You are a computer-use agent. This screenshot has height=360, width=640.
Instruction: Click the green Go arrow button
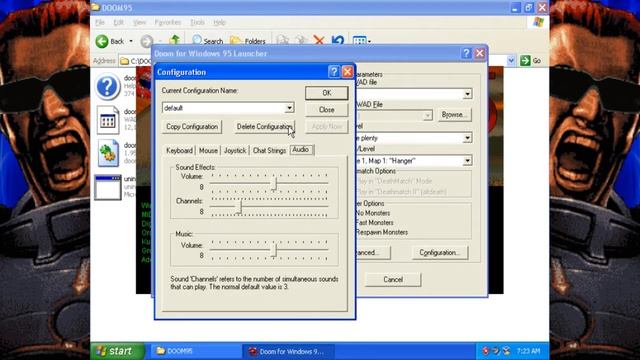tap(525, 61)
